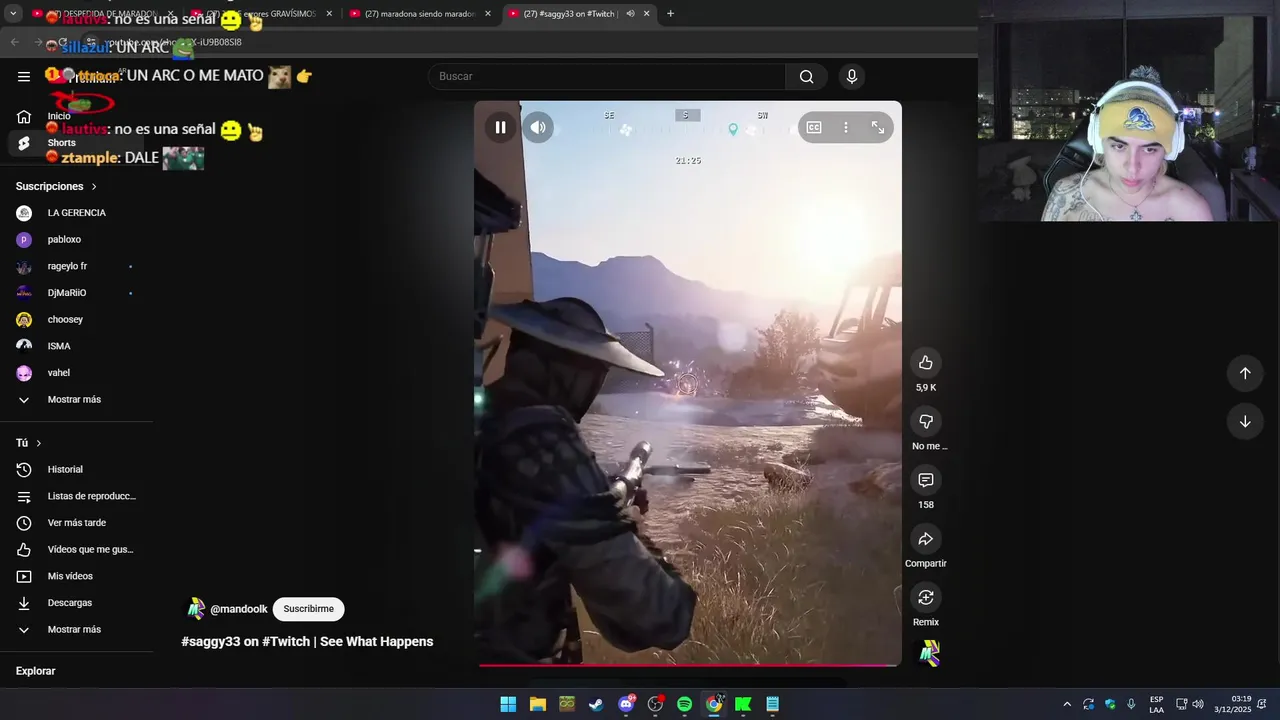Dislike the Short with thumbs down
Viewport: 1280px width, 720px height.
[x=926, y=421]
